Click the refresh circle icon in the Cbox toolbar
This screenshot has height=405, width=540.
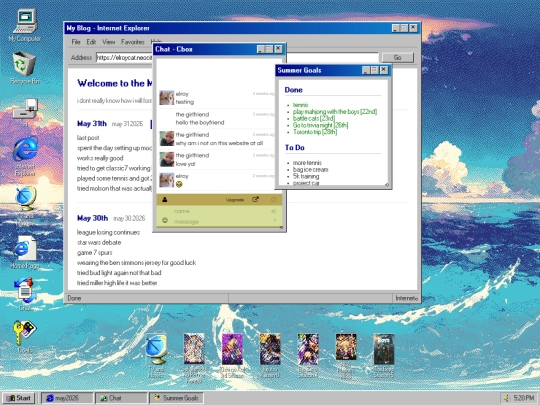[273, 199]
